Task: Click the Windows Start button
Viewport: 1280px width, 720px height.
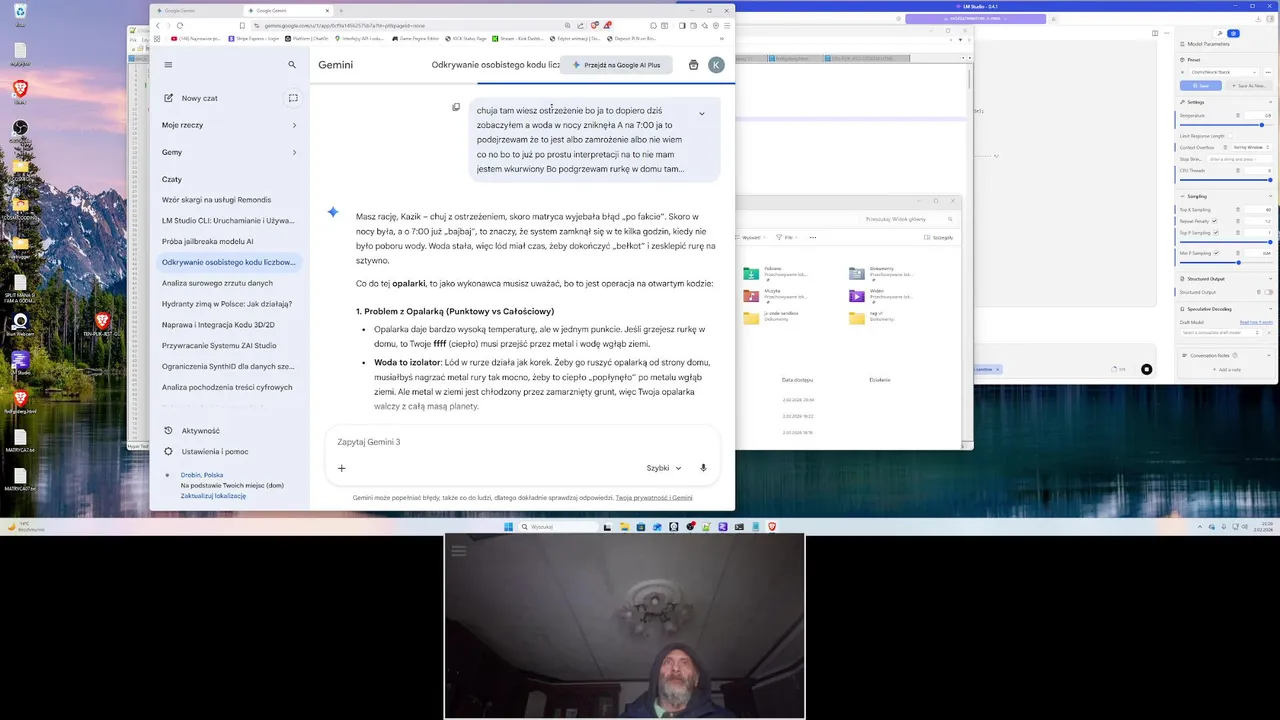Action: coord(509,527)
